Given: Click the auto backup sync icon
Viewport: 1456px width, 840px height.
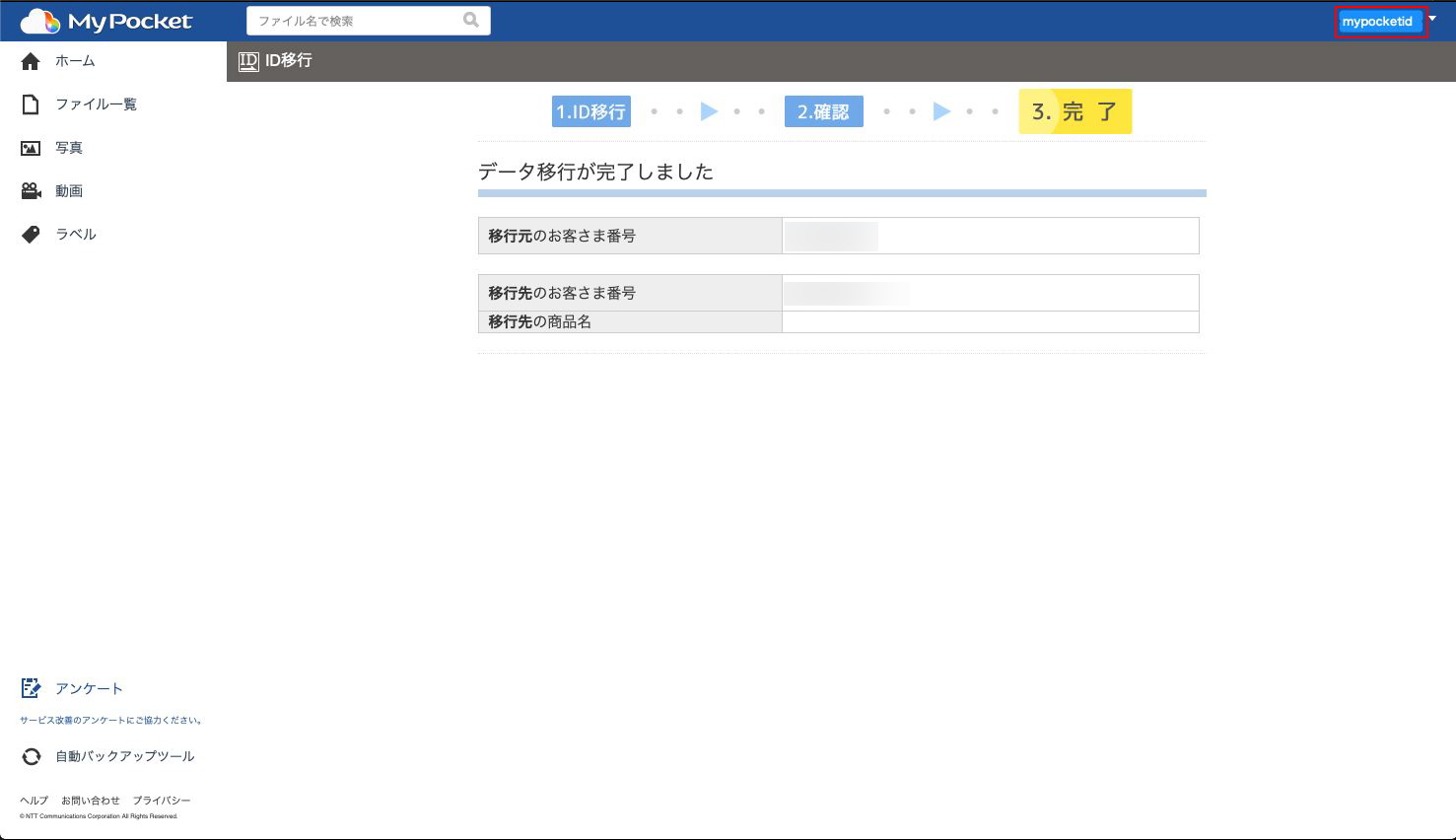Looking at the screenshot, I should coord(31,756).
